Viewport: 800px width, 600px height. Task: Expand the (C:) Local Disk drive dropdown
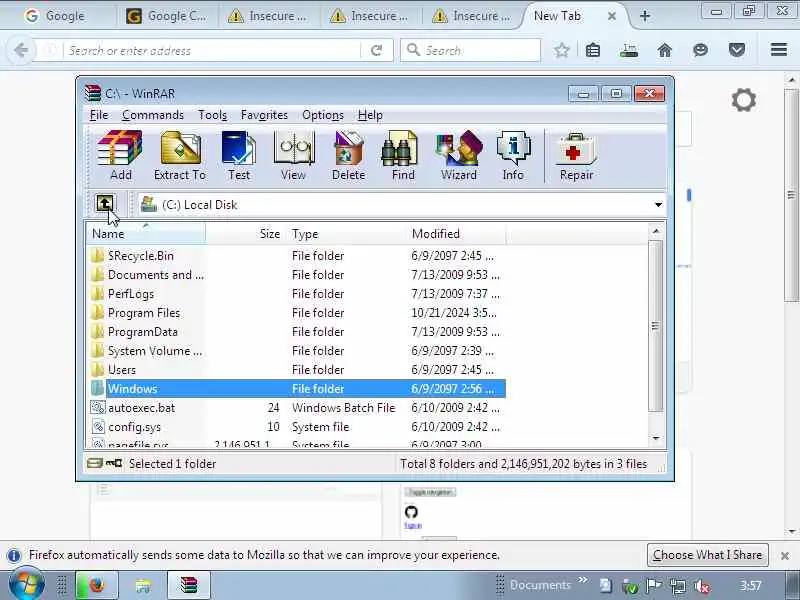tap(658, 205)
